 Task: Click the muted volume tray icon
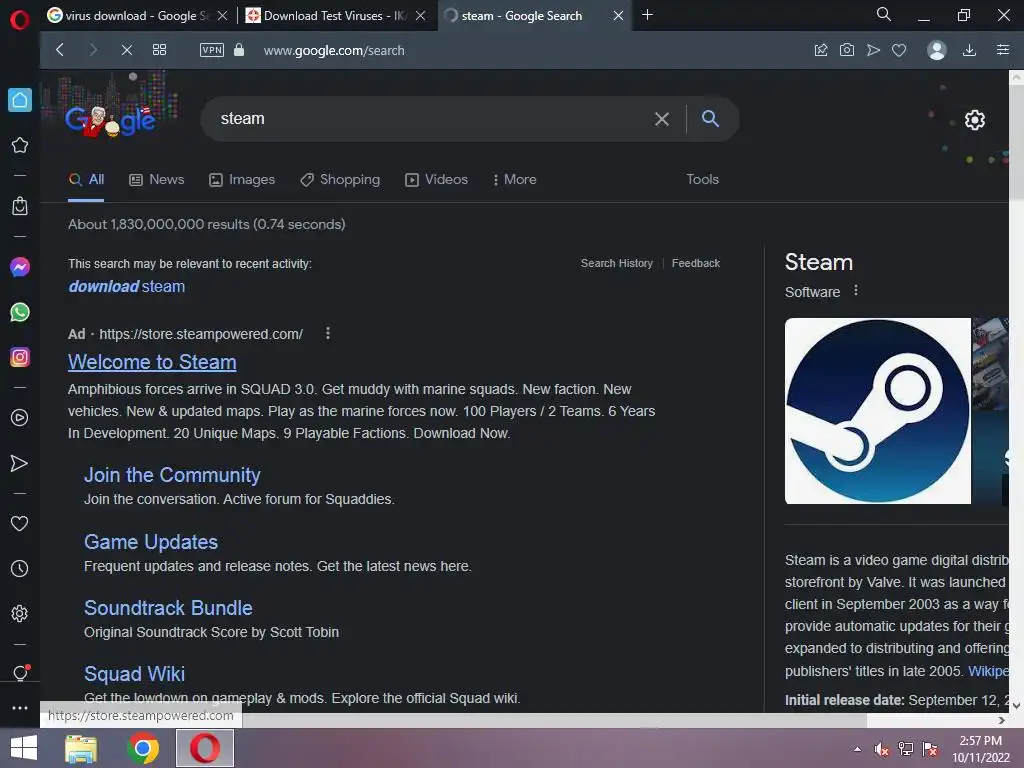[x=882, y=749]
